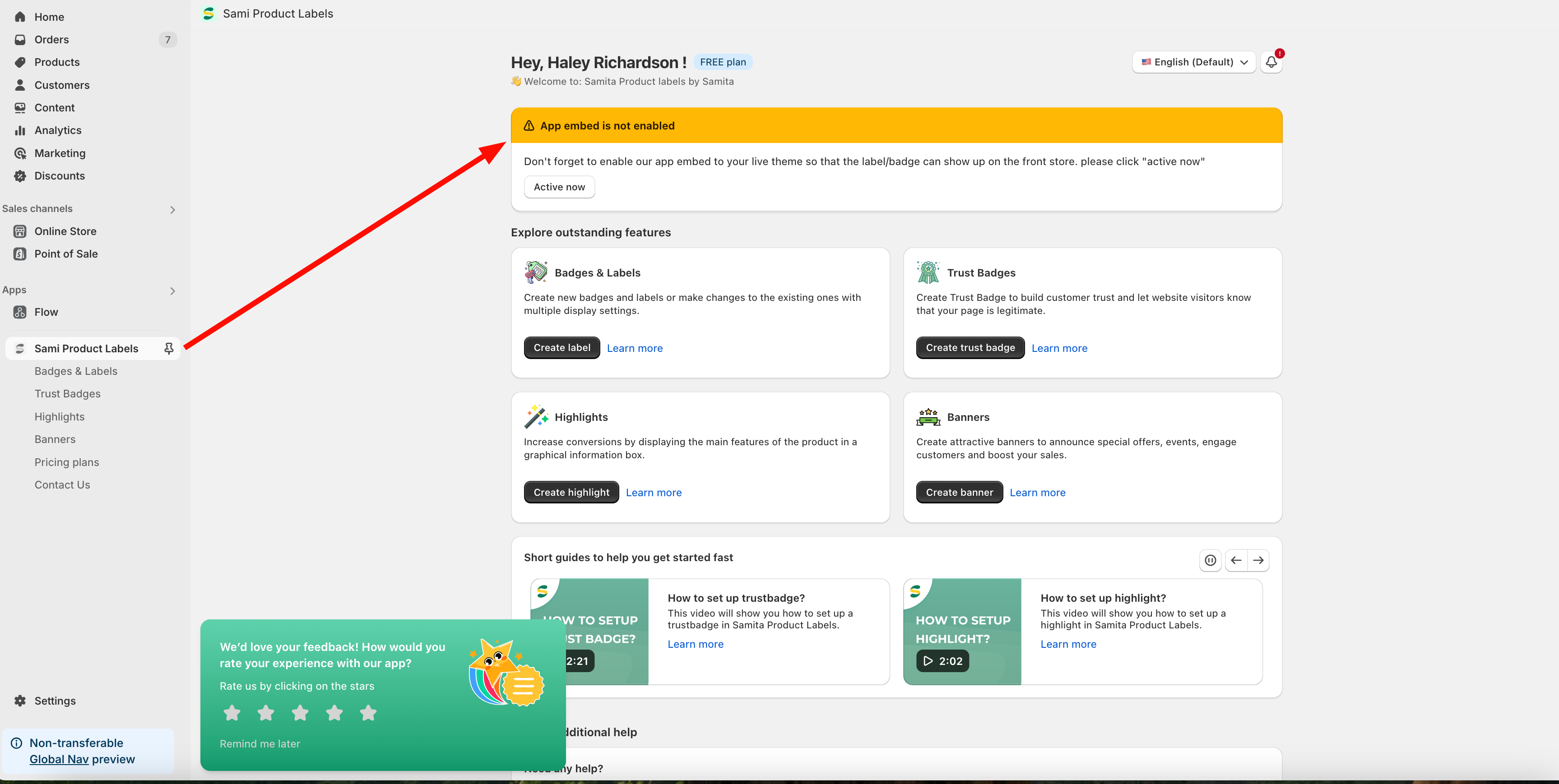Click Learn more next to Create trust badge
The height and width of the screenshot is (784, 1559).
pos(1059,348)
